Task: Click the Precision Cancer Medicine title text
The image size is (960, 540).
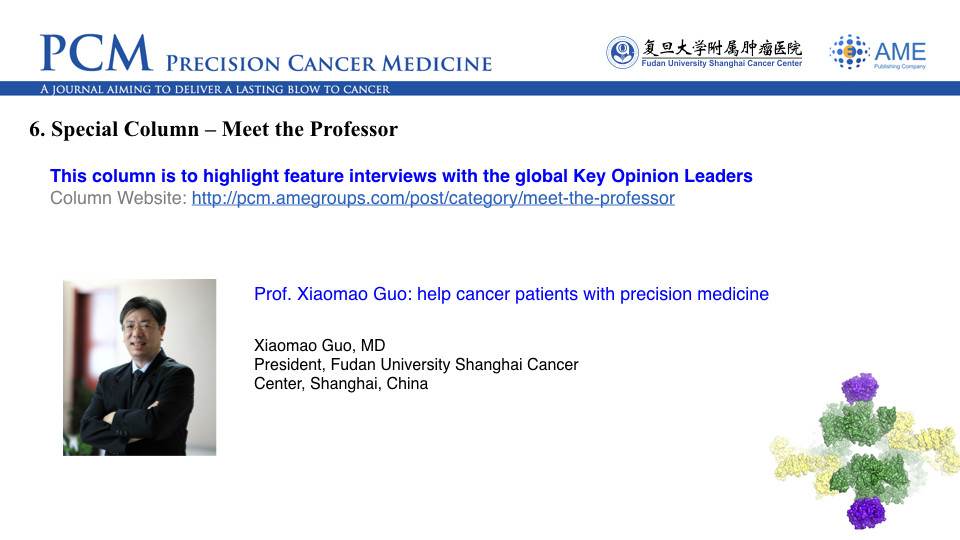Action: (329, 63)
